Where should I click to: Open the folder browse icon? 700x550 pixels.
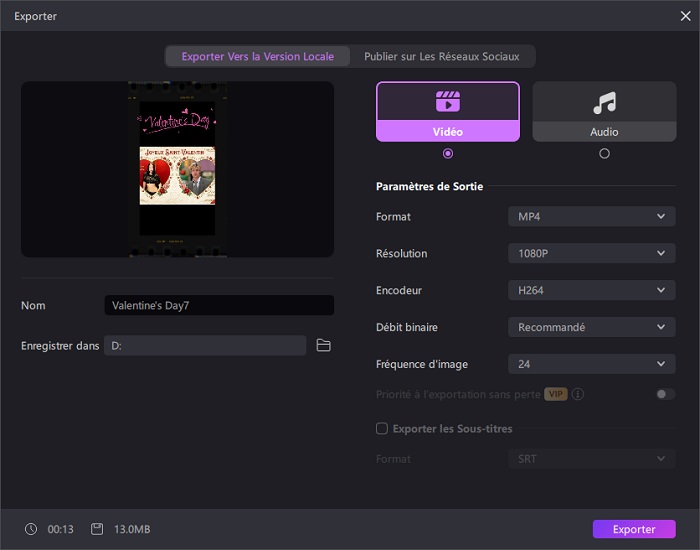(323, 345)
